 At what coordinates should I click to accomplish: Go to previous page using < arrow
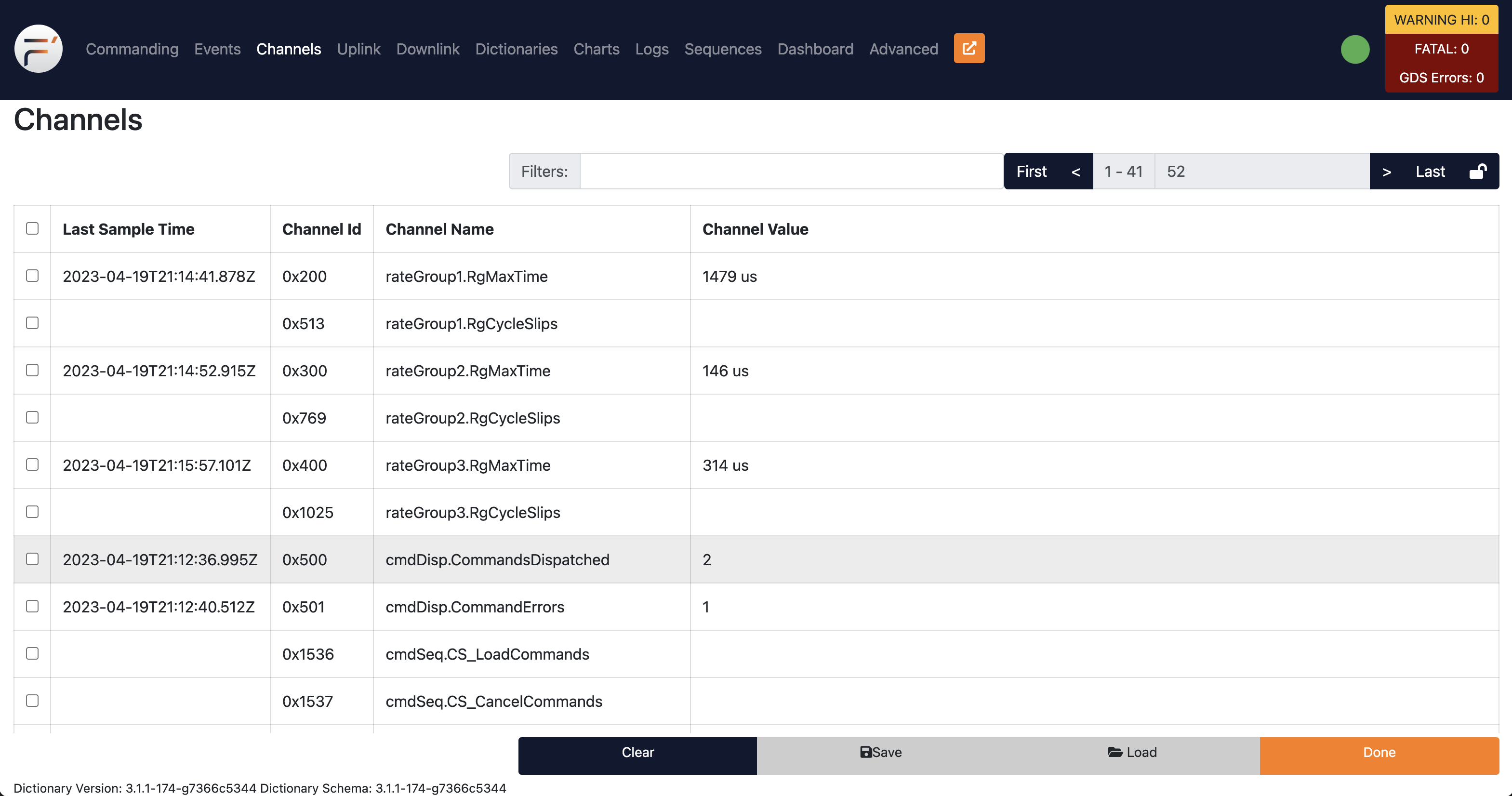pyautogui.click(x=1077, y=171)
